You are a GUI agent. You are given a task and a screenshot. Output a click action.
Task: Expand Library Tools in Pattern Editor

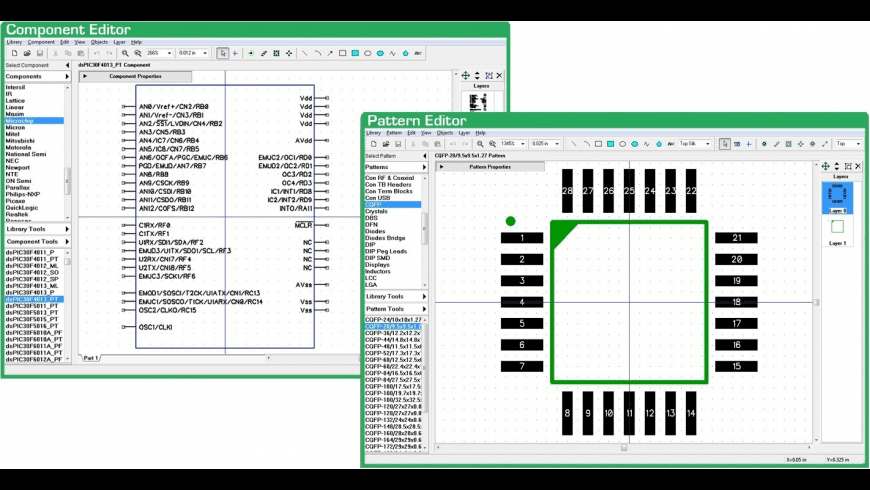point(424,296)
